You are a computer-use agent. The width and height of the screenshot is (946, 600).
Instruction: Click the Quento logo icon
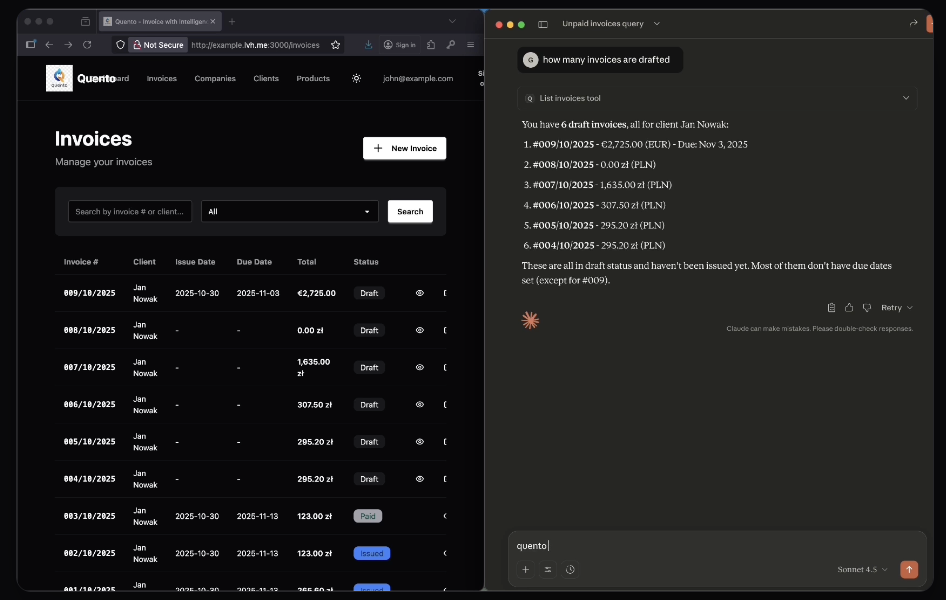click(x=59, y=78)
